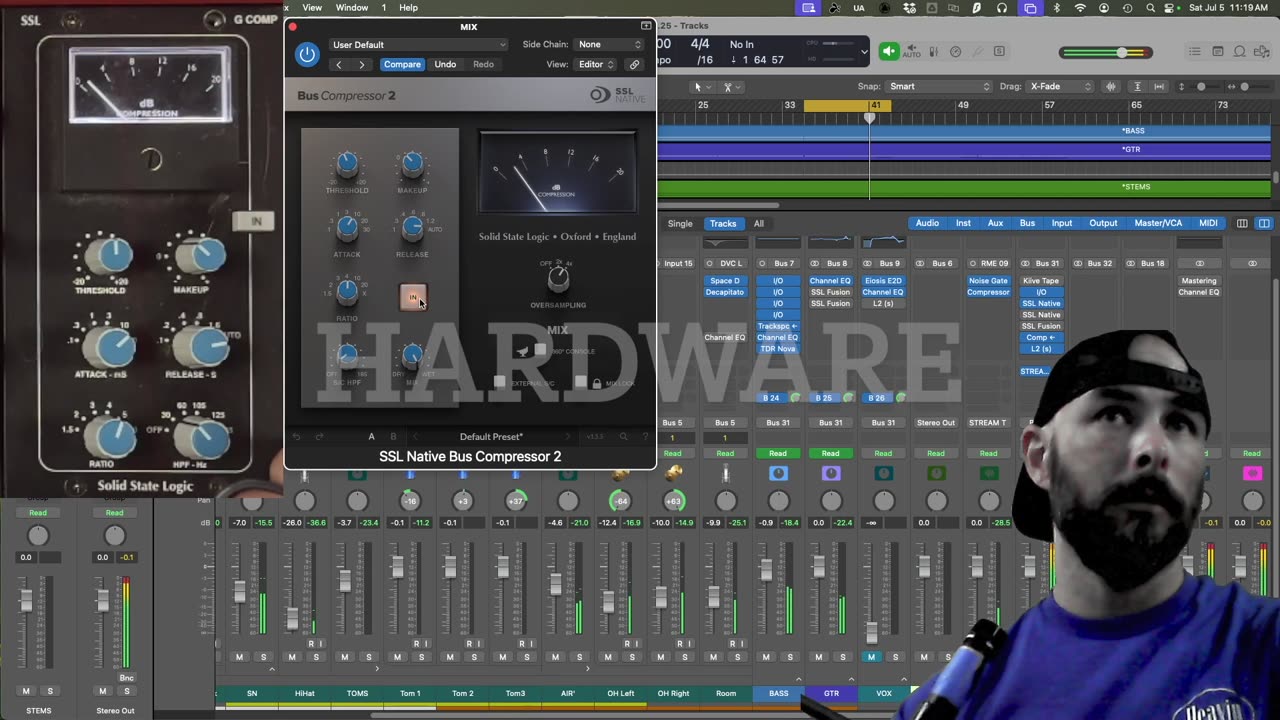Toggle the compressor IN button

coord(412,297)
